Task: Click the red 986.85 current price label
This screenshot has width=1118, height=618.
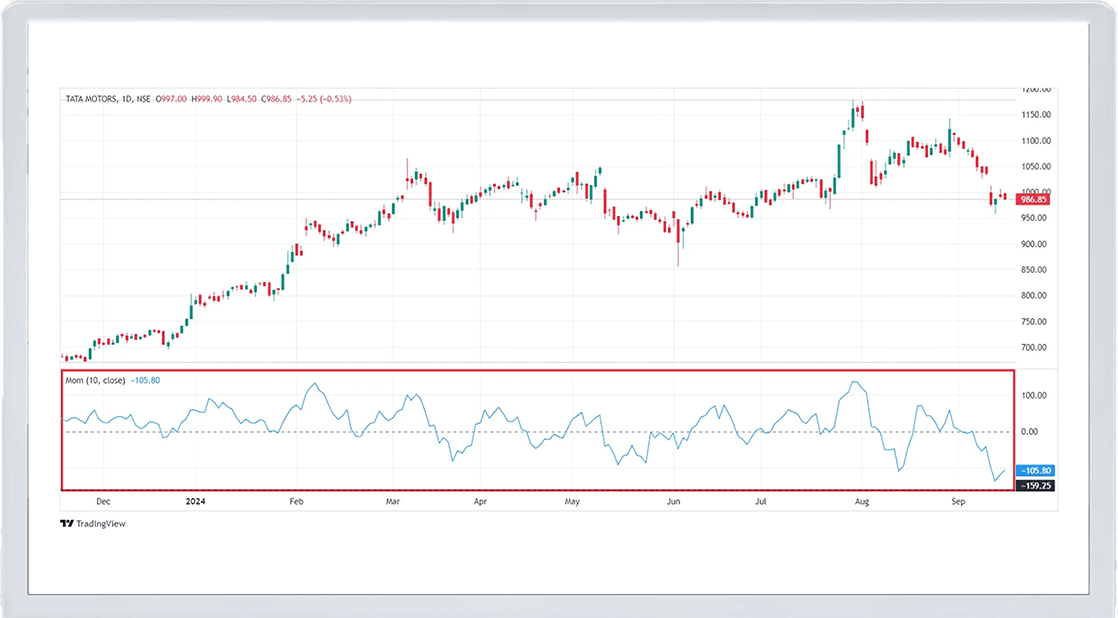Action: click(1033, 200)
